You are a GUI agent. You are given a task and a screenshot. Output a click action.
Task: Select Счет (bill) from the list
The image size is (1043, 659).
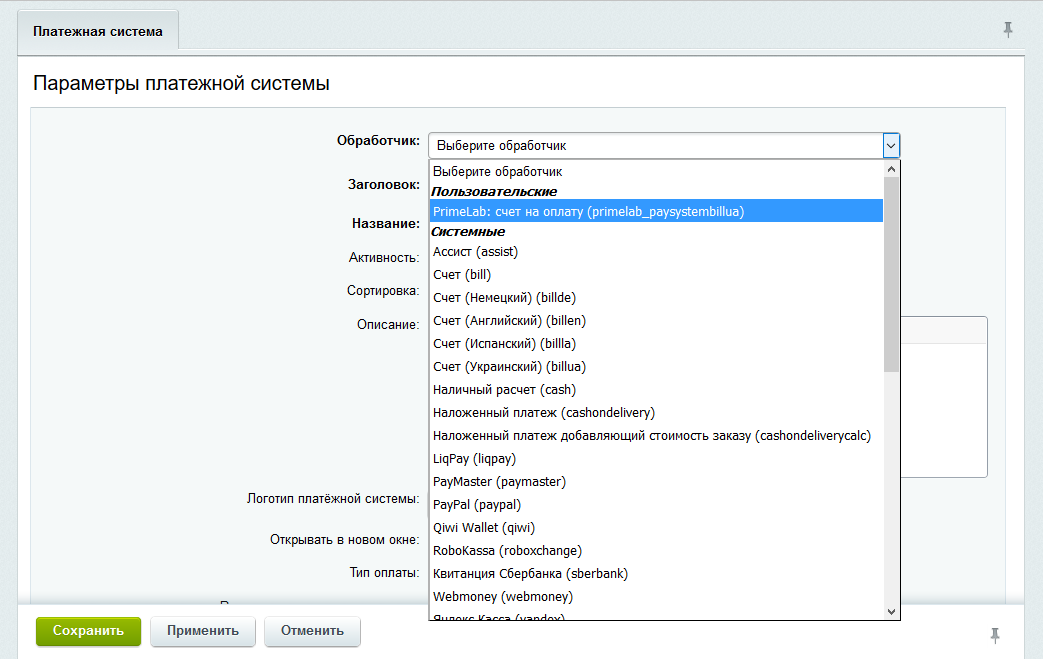462,275
